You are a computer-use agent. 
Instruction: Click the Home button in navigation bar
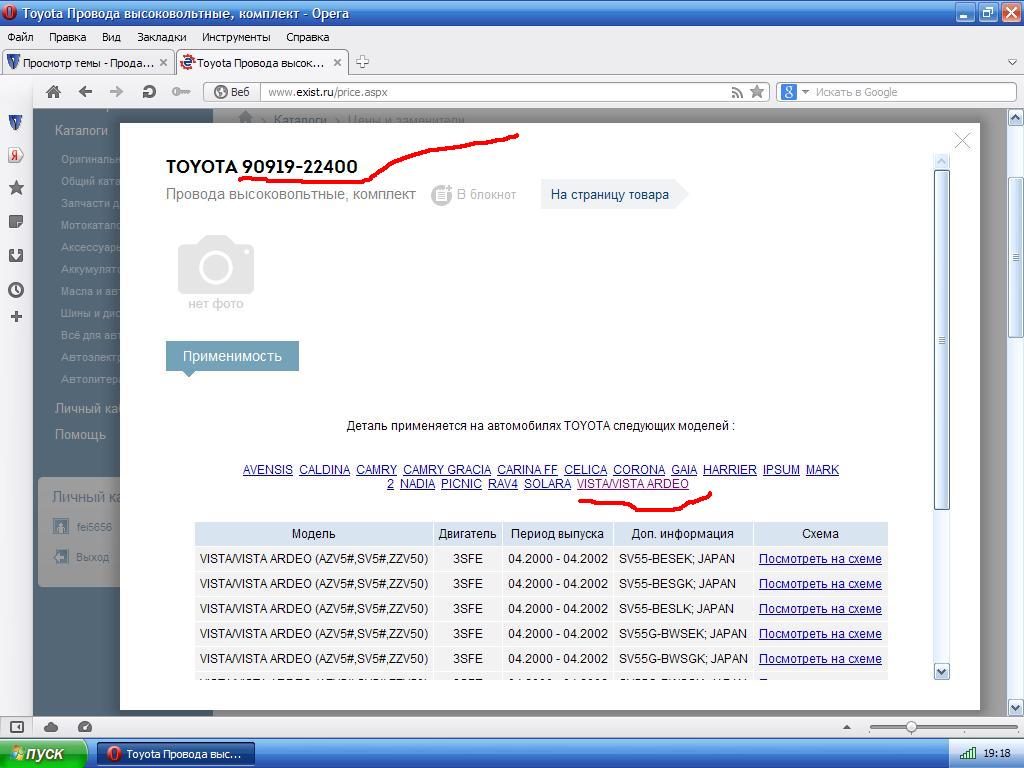click(x=54, y=92)
